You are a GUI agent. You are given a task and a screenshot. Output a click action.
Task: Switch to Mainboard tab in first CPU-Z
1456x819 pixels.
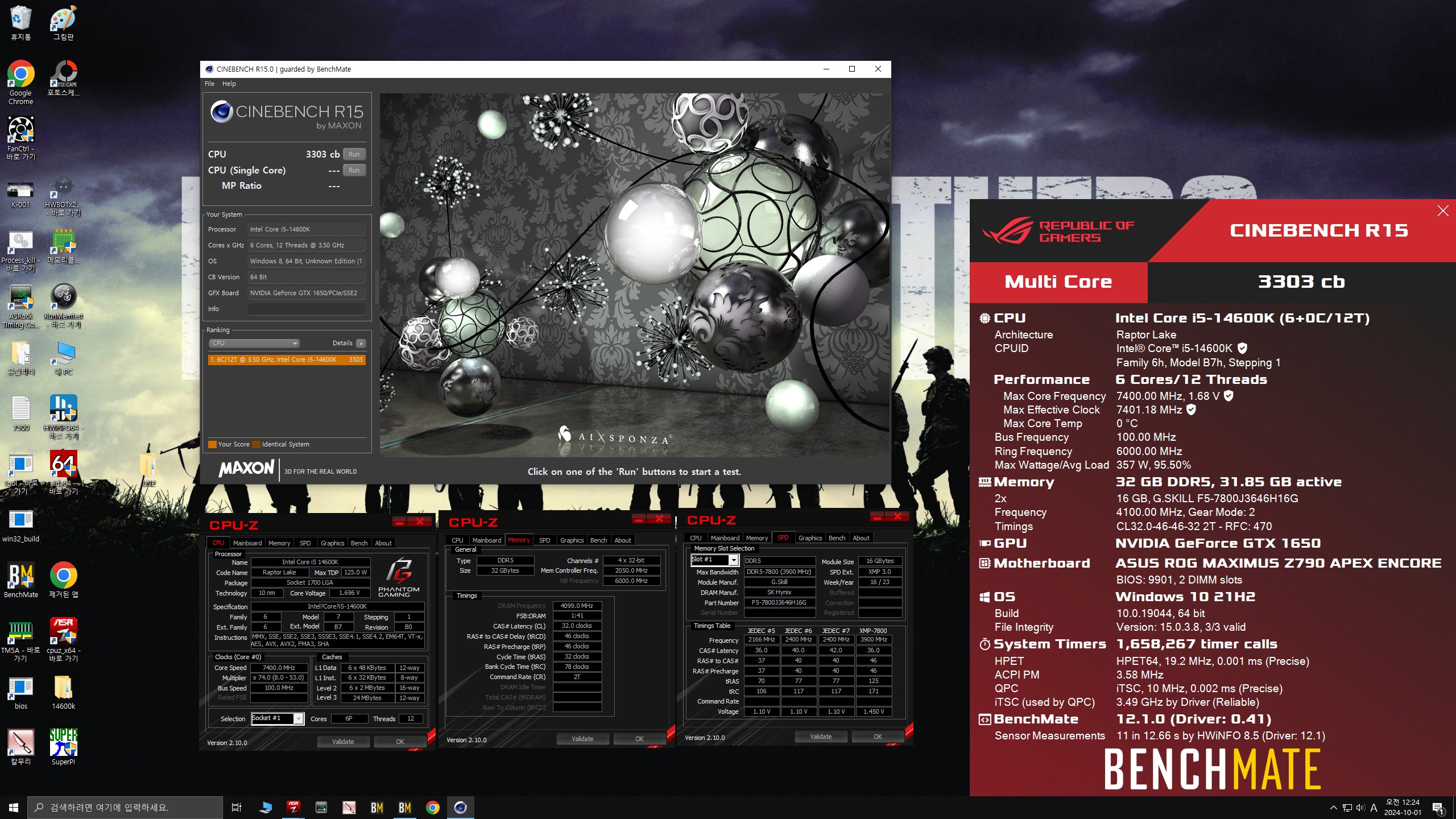pos(247,543)
